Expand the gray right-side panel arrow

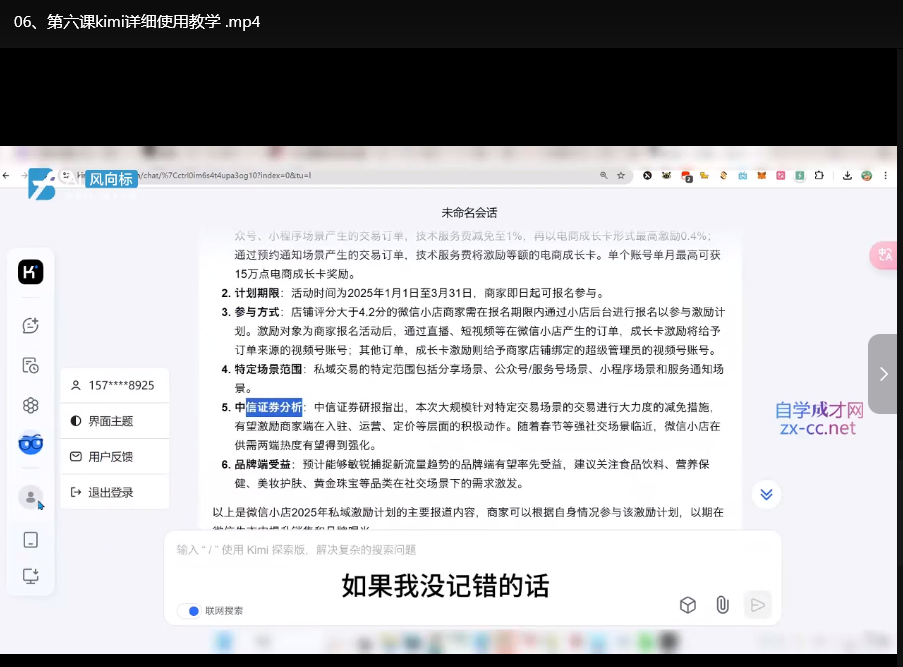(x=883, y=374)
